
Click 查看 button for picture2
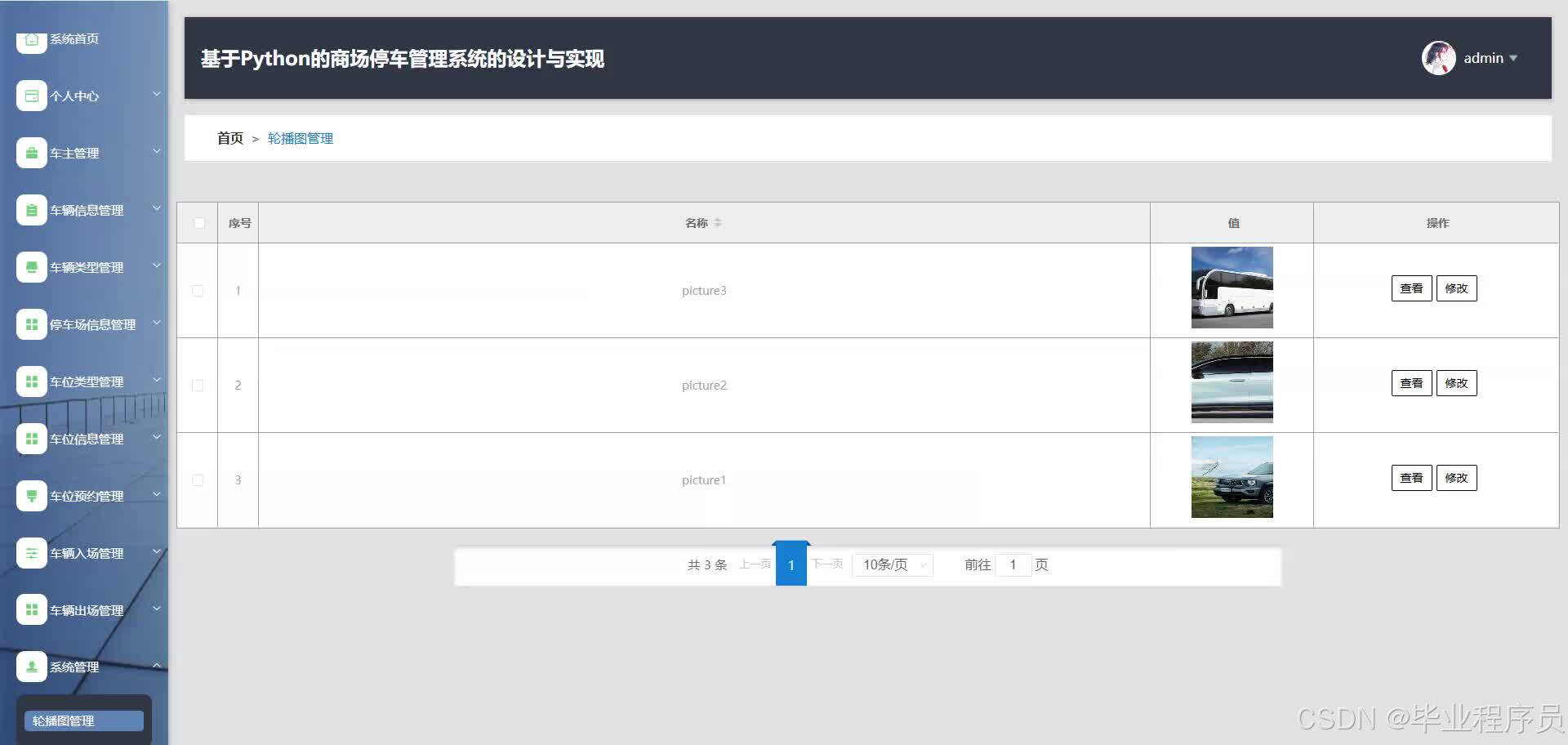[1411, 383]
